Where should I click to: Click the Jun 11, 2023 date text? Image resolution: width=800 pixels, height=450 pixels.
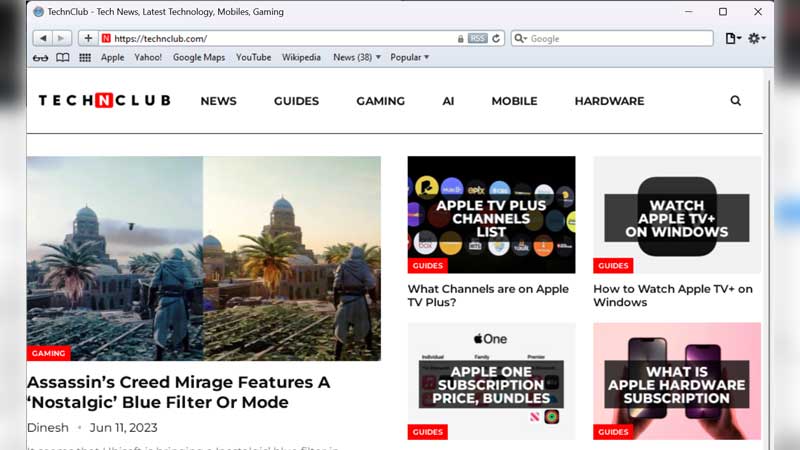[x=123, y=428]
